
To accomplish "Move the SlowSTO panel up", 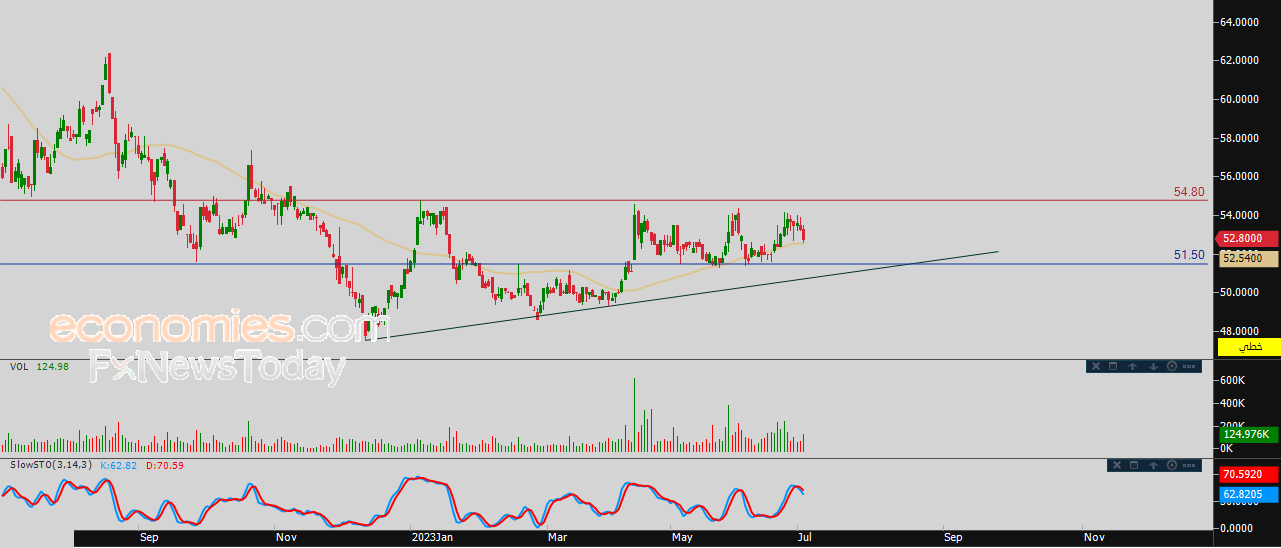I will click(x=1153, y=465).
